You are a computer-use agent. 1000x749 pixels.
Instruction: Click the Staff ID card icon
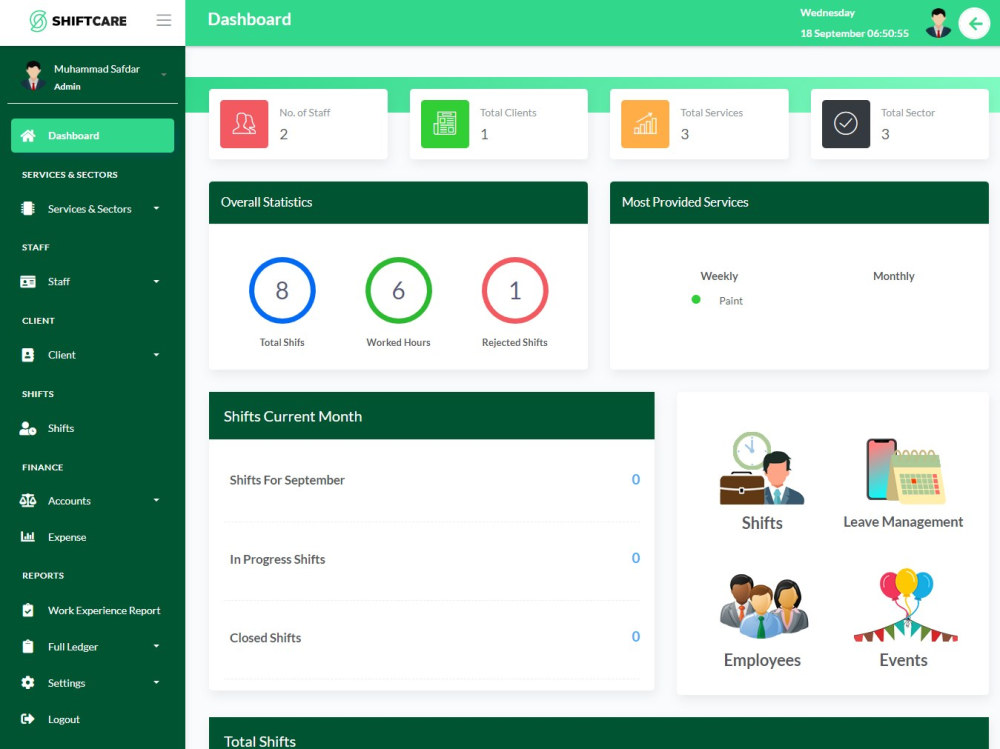click(27, 281)
